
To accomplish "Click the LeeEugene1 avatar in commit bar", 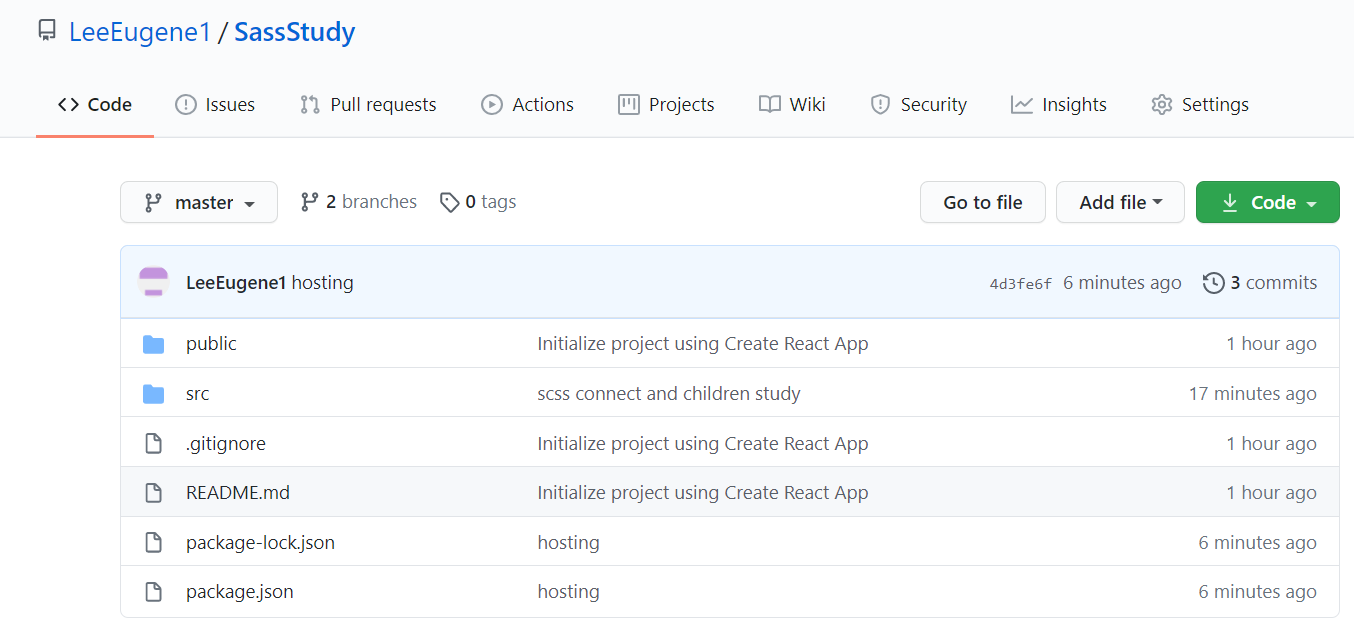I will coord(153,282).
